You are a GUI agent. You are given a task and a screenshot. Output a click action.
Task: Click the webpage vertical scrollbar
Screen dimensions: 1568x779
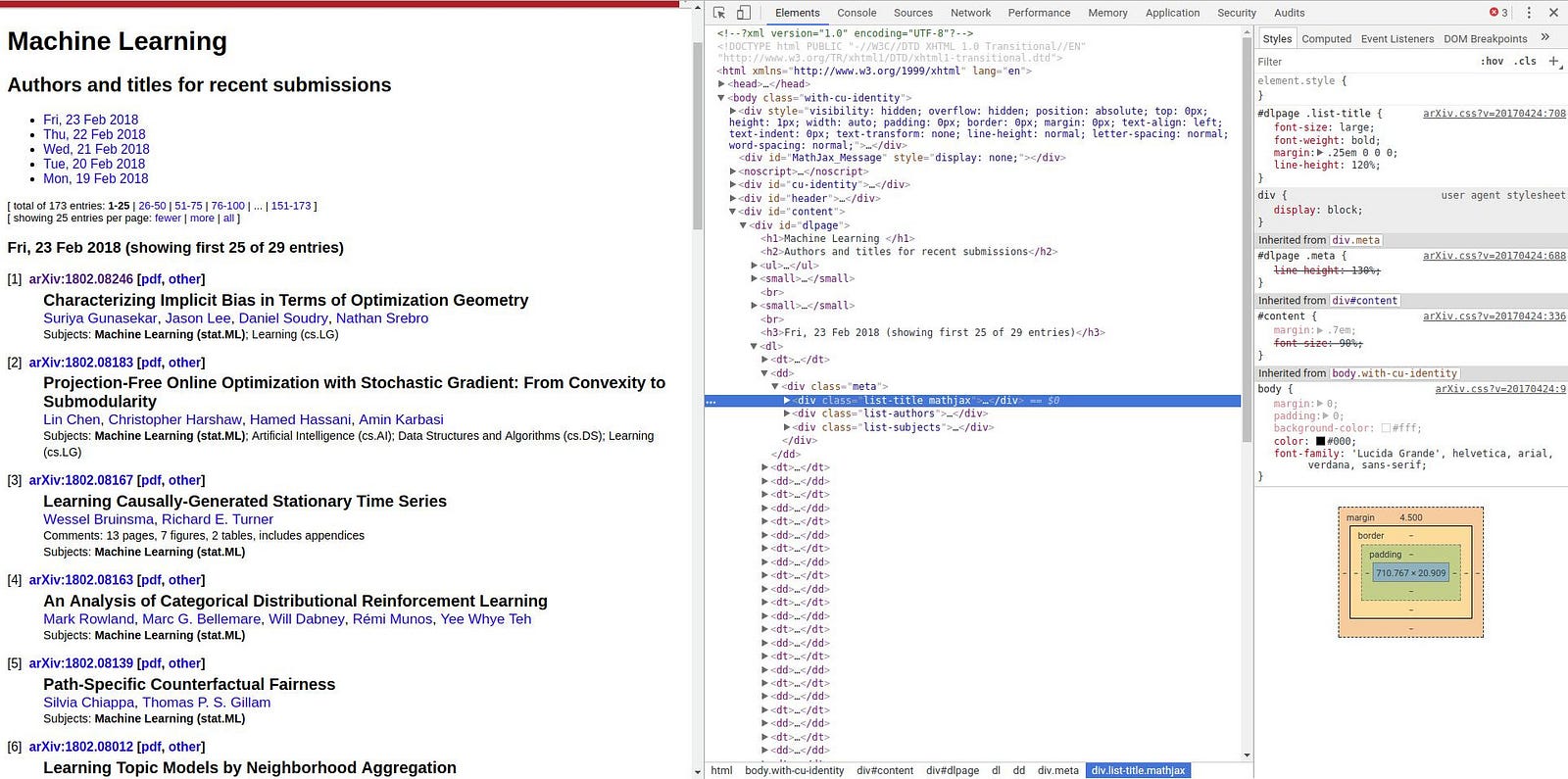coord(697,136)
